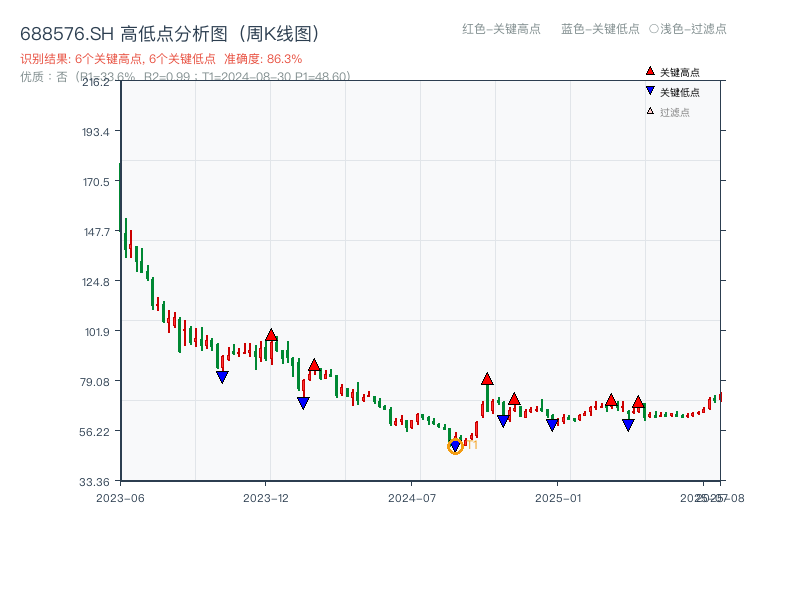Click the 蓝色-关键低点 header legend text

click(x=600, y=29)
